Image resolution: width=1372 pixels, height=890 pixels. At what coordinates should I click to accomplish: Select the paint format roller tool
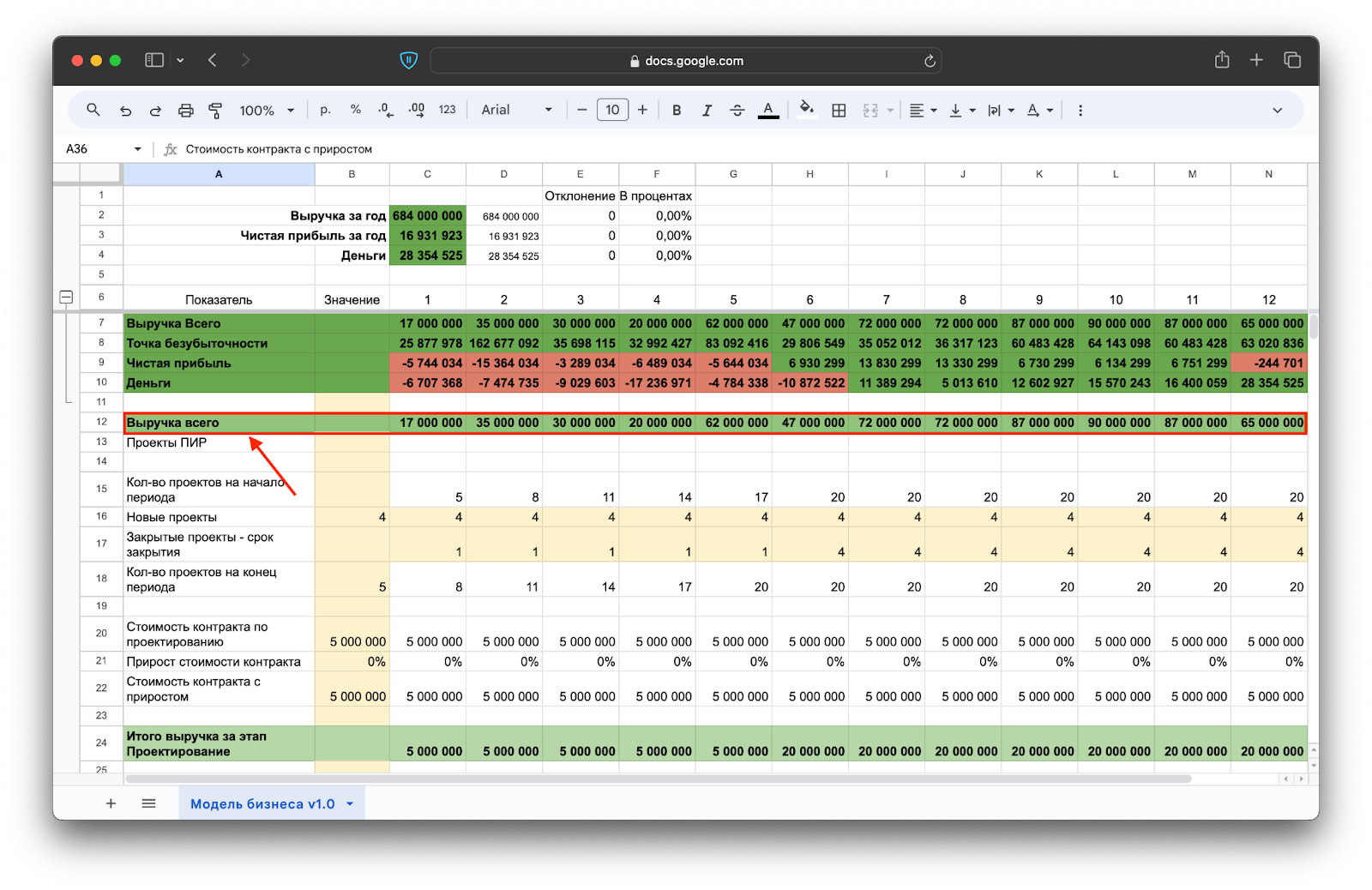coord(215,110)
